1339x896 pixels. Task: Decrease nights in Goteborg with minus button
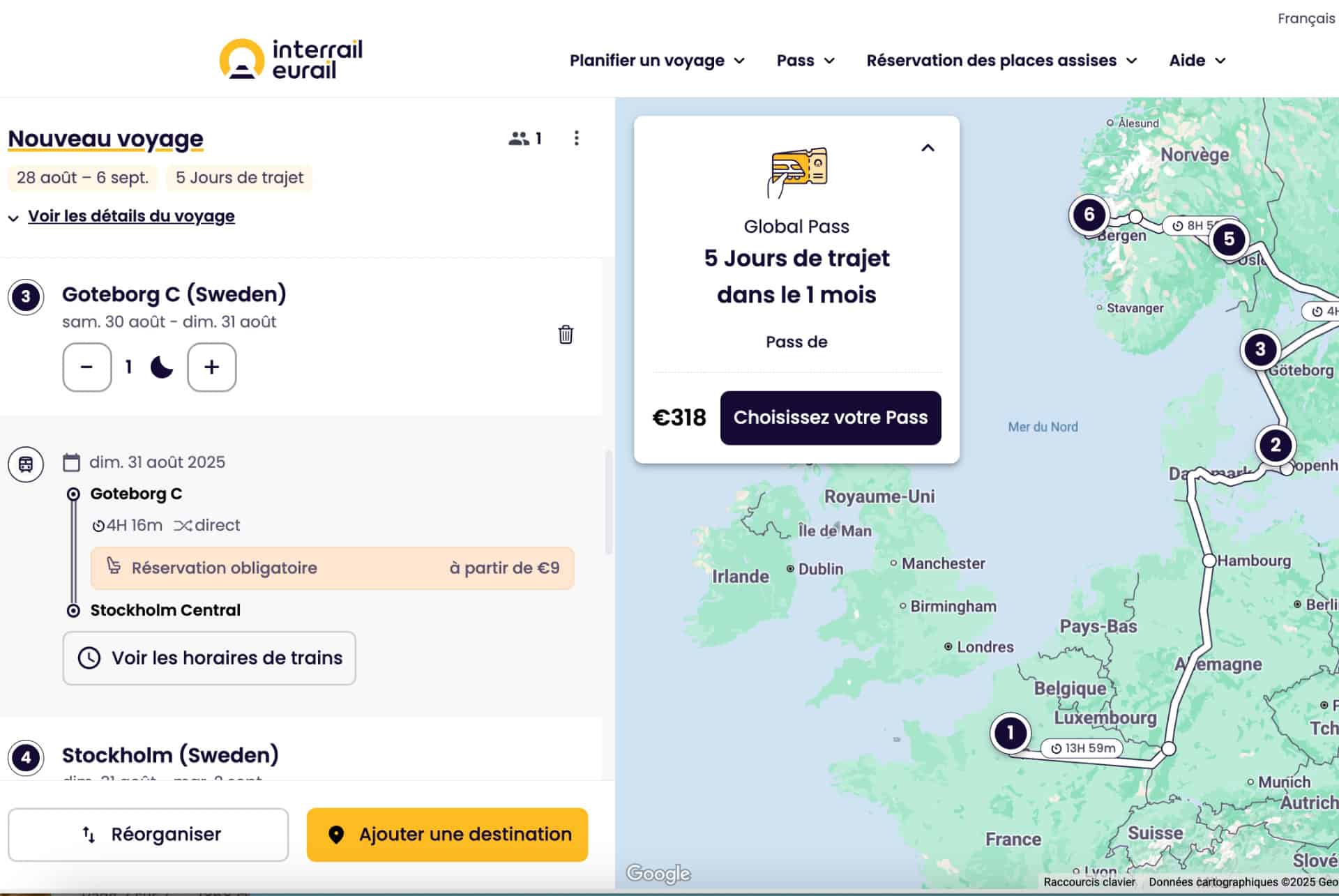[x=87, y=367]
